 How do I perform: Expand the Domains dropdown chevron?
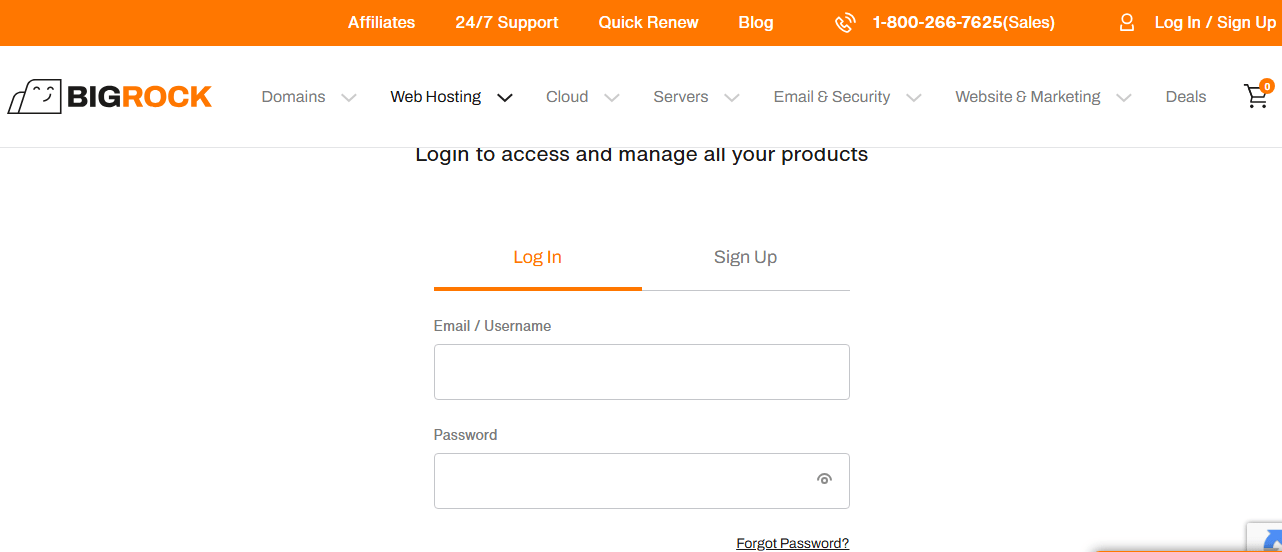point(349,98)
